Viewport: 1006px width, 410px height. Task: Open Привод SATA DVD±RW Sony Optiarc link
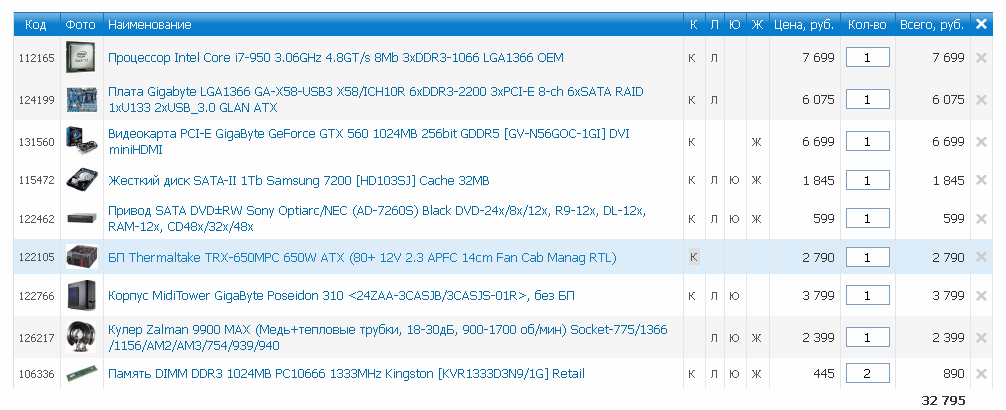tap(377, 219)
